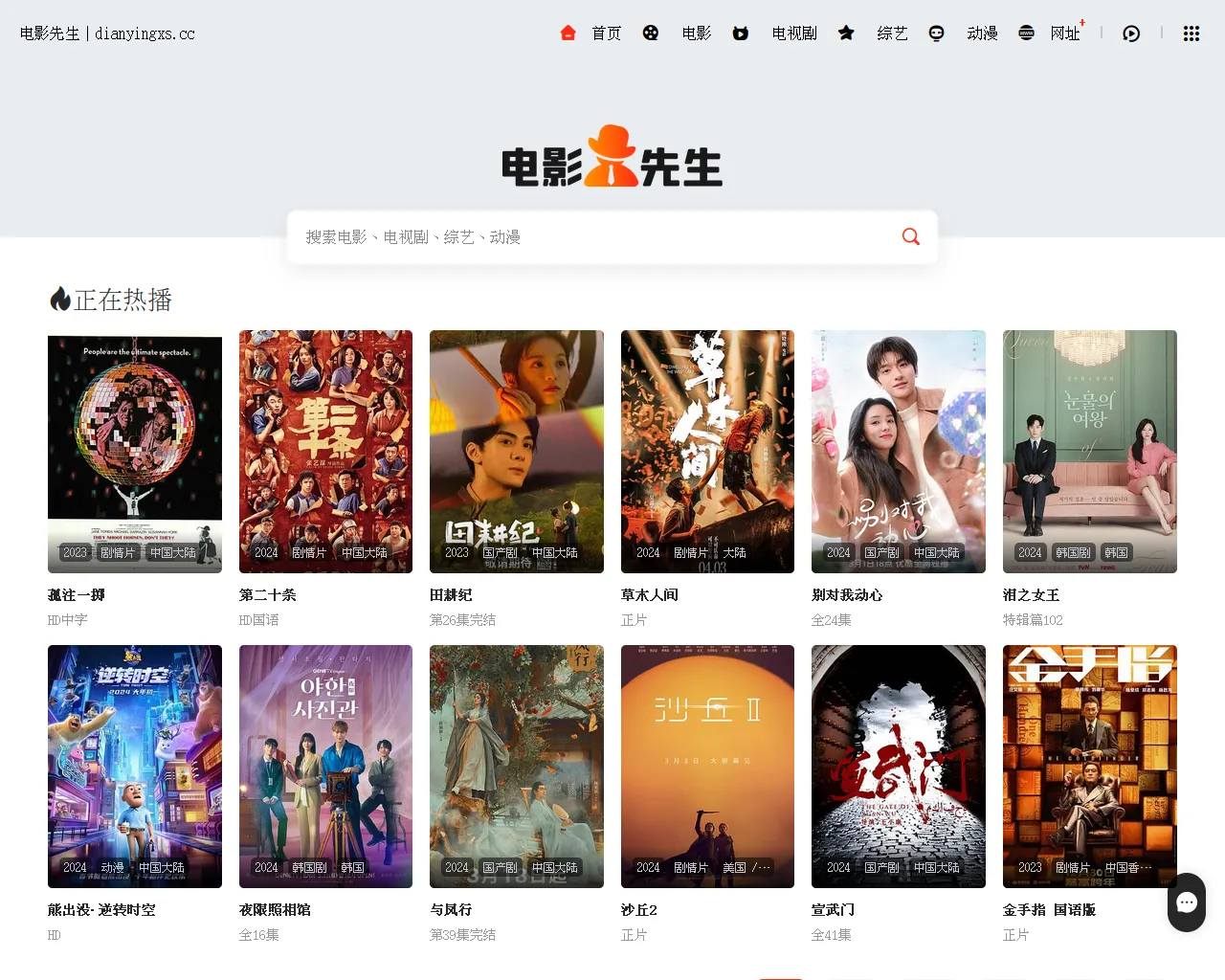Image resolution: width=1225 pixels, height=980 pixels.
Task: Click the 田耕纪 title link
Action: tap(452, 594)
